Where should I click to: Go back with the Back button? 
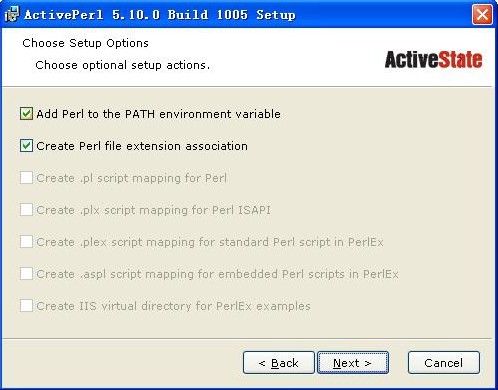coord(279,363)
